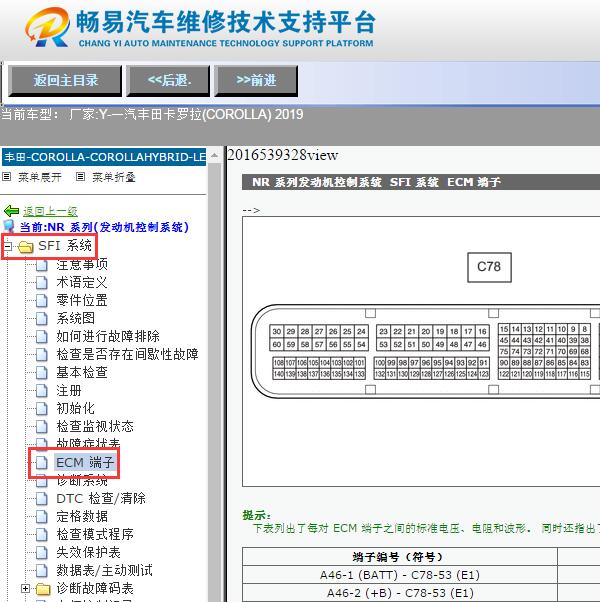Click the document icon next to 定格数据
This screenshot has width=600, height=602.
(x=42, y=517)
